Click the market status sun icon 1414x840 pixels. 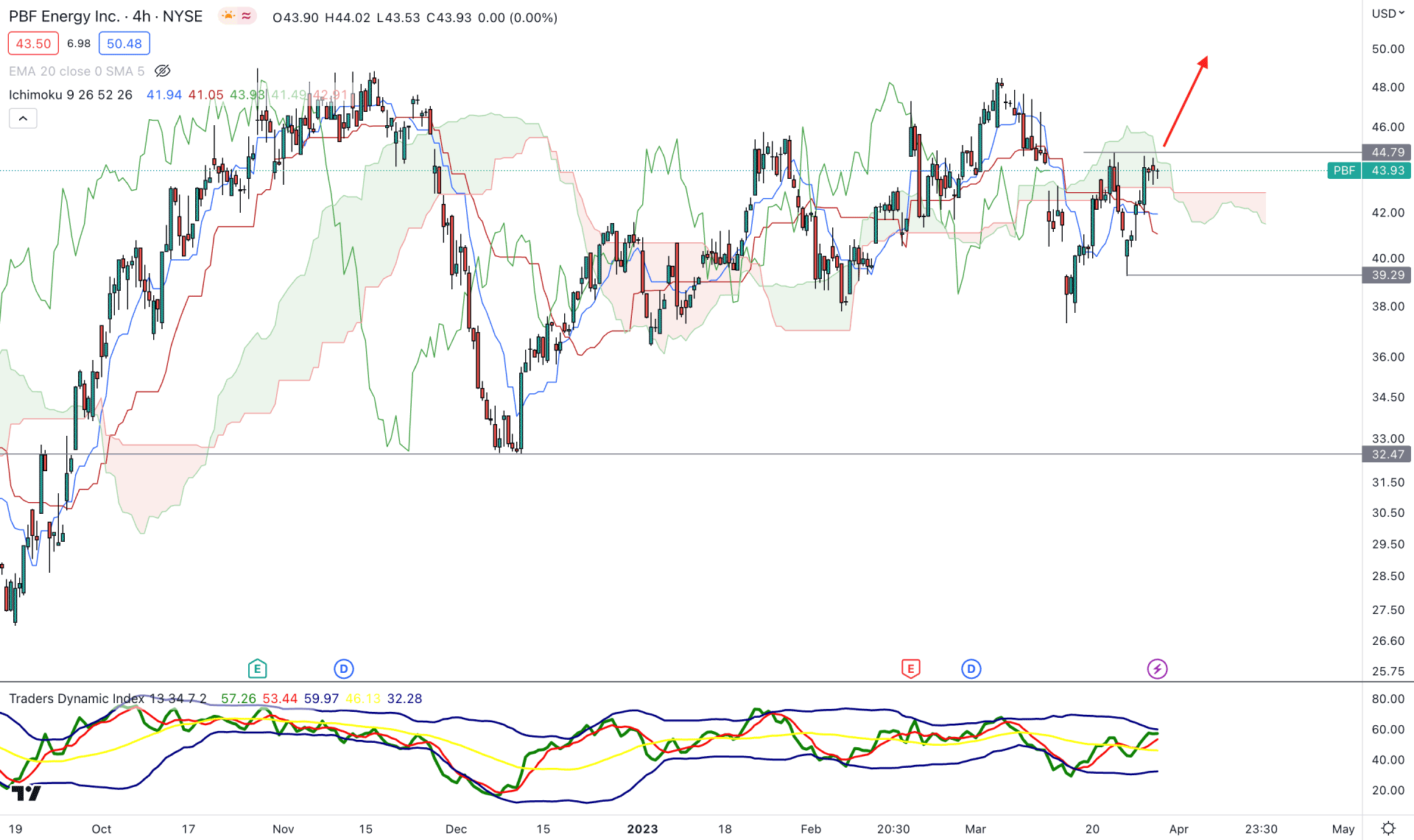[x=229, y=15]
